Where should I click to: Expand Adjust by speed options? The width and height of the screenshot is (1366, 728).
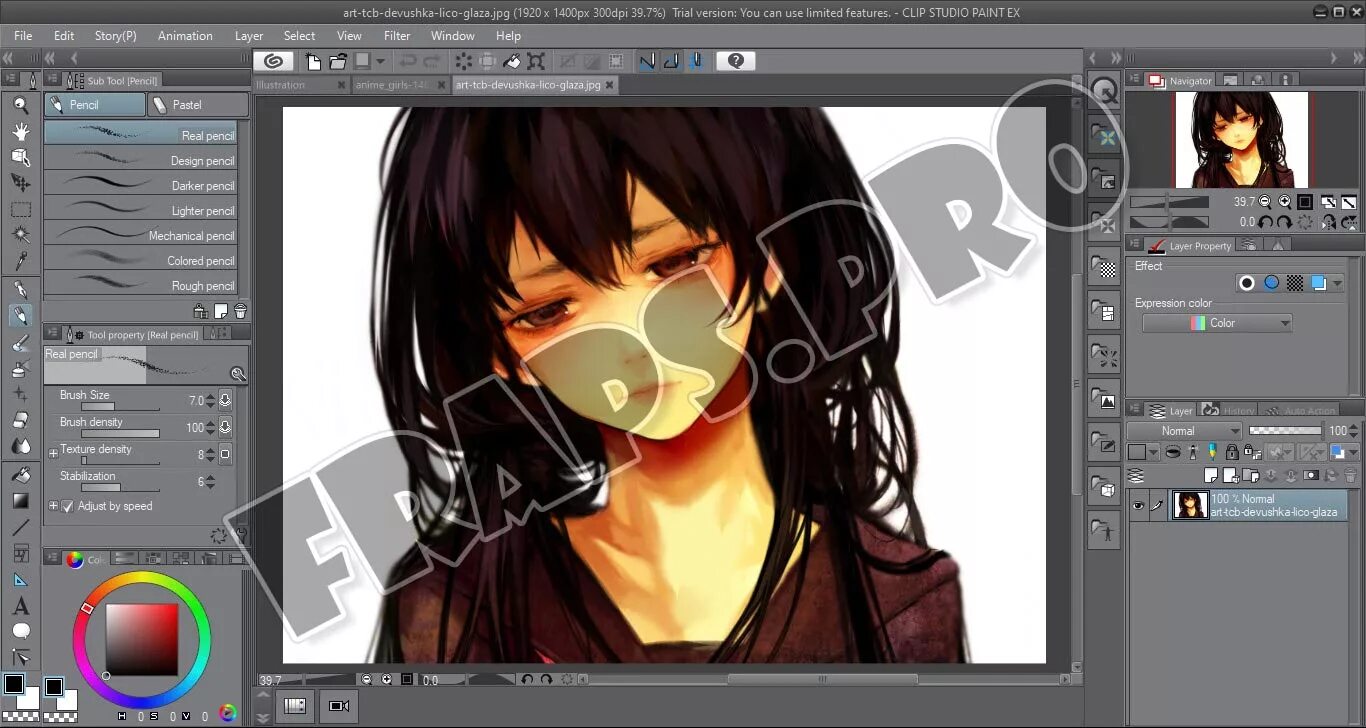click(x=53, y=507)
